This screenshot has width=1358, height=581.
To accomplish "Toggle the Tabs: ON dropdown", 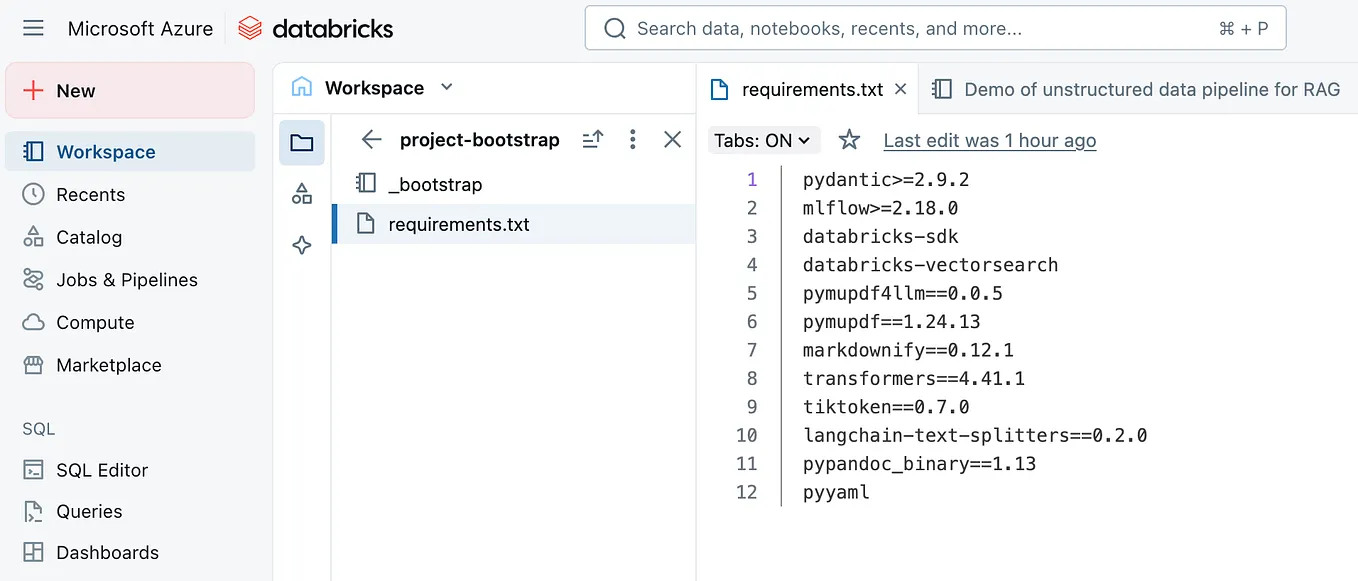I will pos(763,141).
